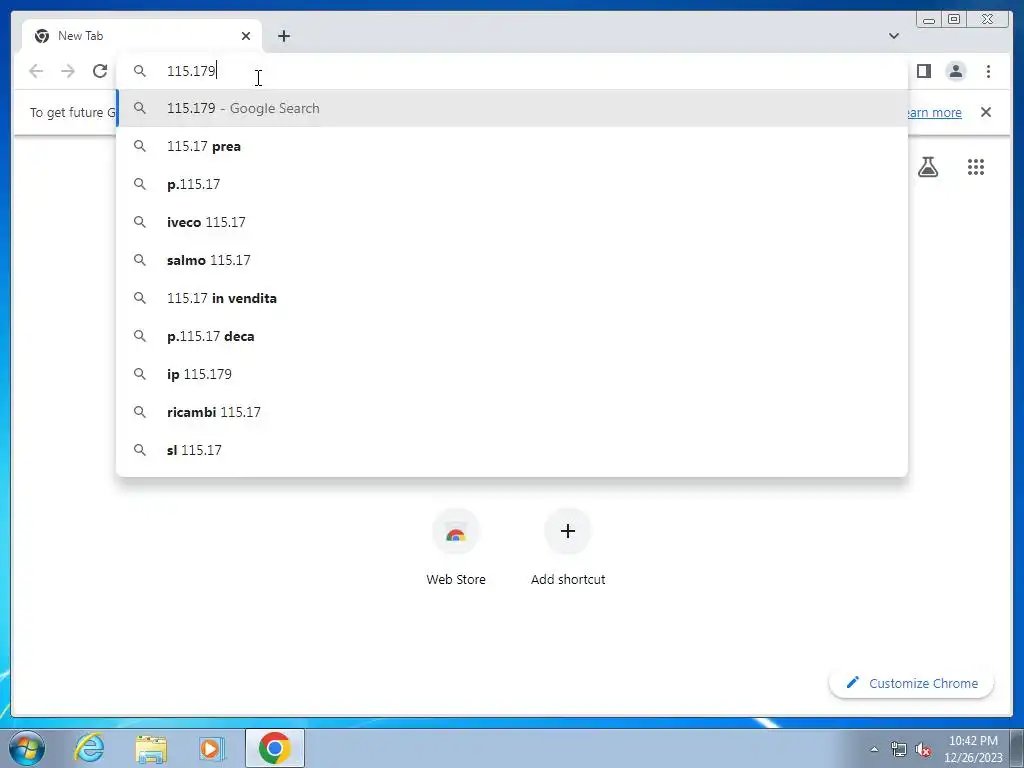Launch Internet Explorer from the taskbar
This screenshot has width=1024, height=768.
click(x=89, y=748)
